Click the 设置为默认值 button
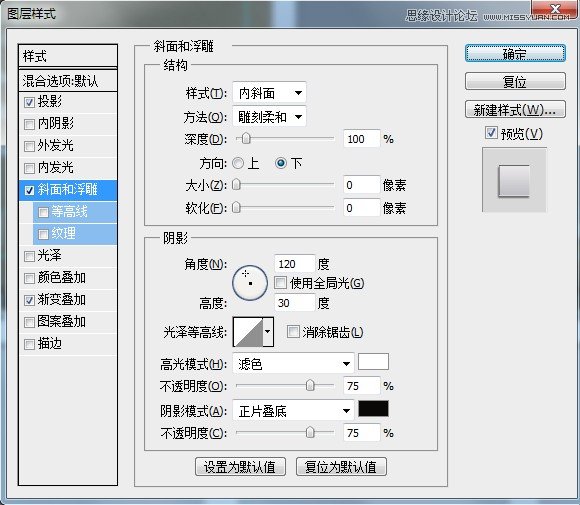 (240, 467)
